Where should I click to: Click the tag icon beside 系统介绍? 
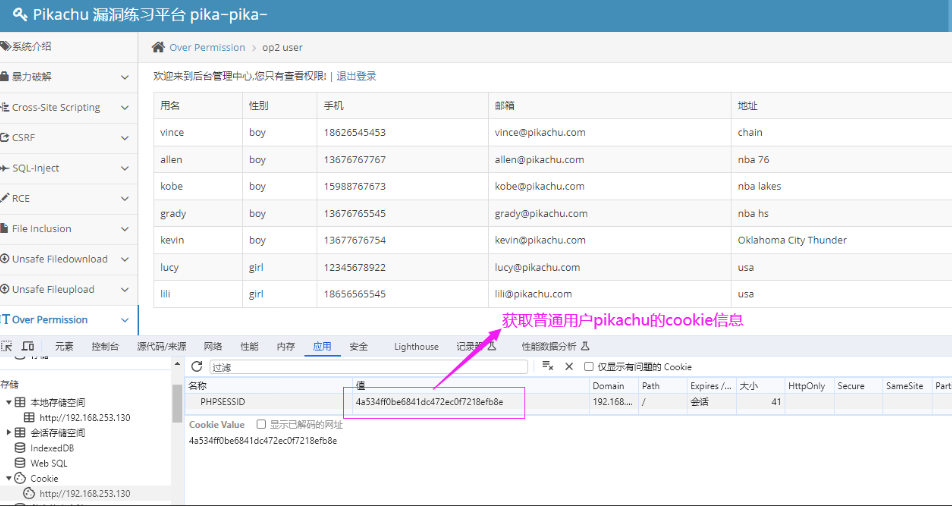(5, 46)
